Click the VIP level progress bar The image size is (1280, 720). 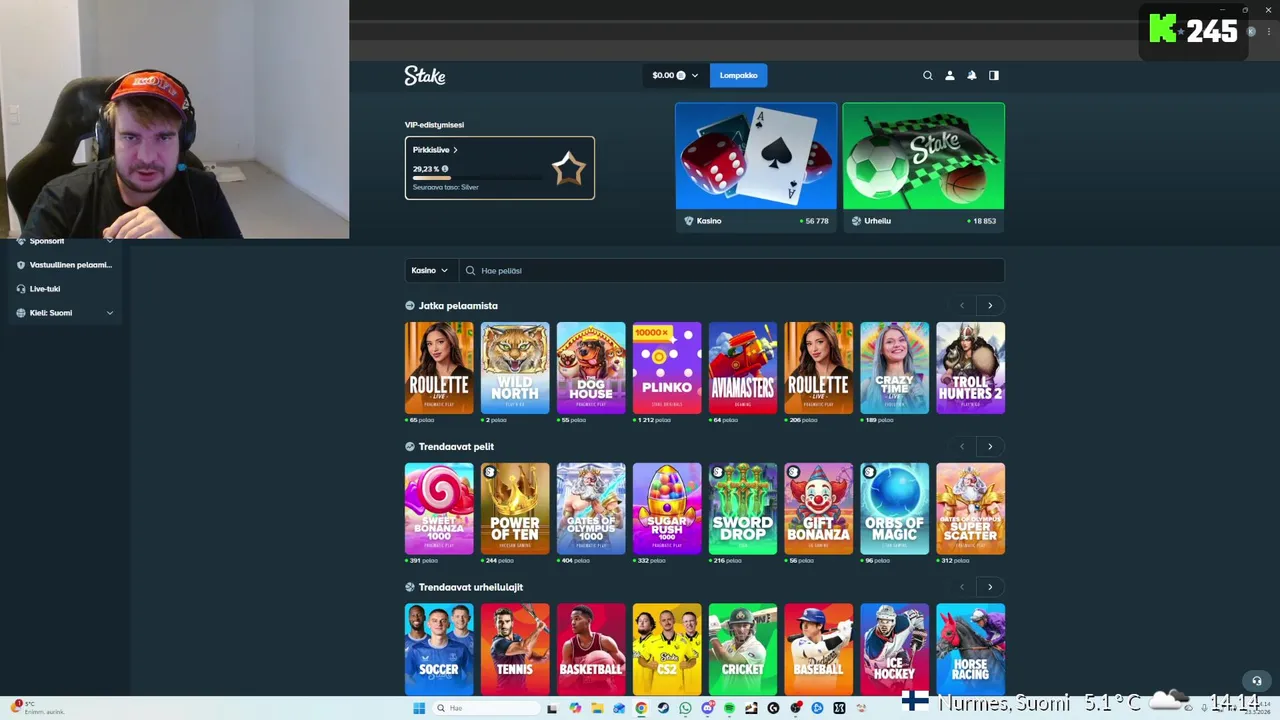pos(478,178)
